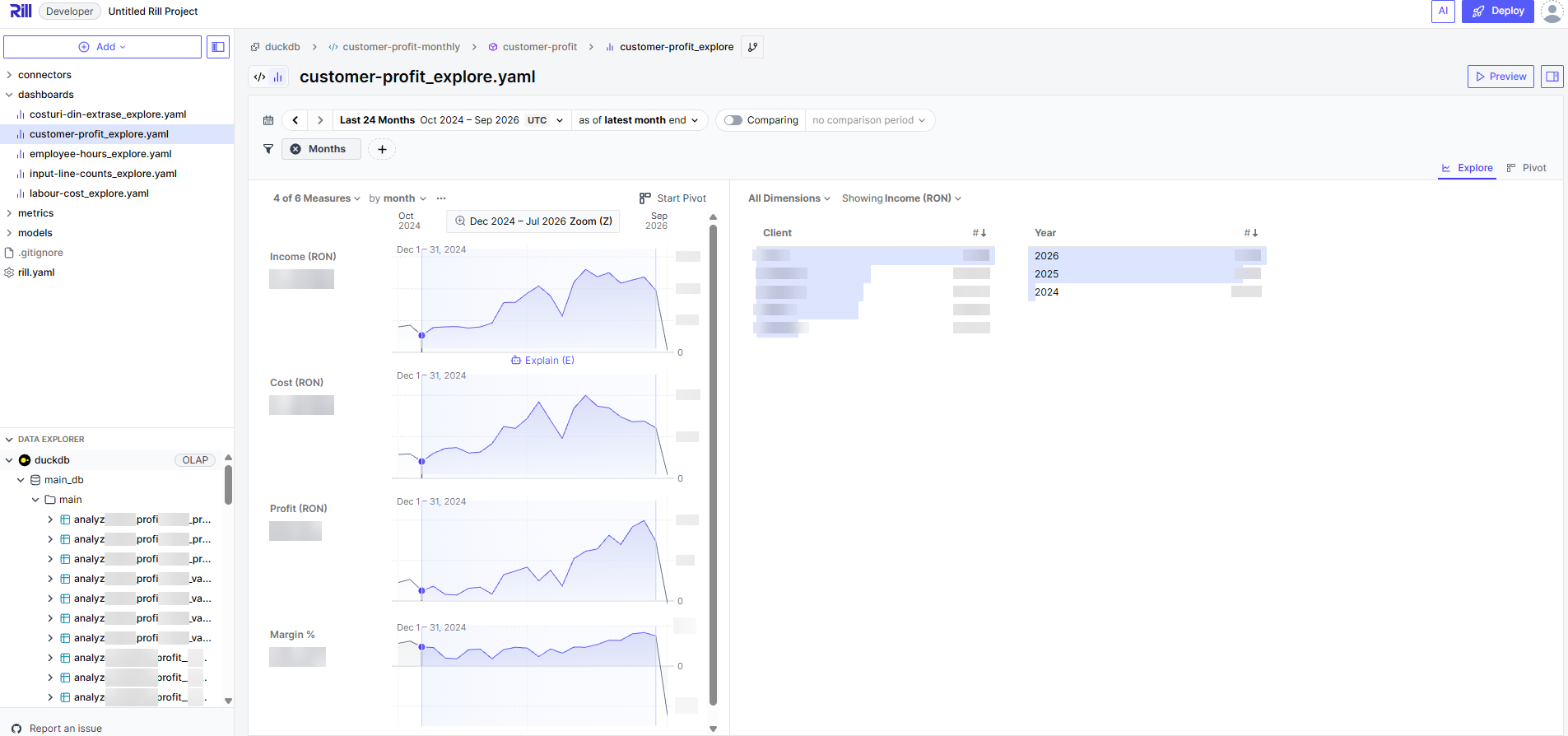The height and width of the screenshot is (736, 1568).
Task: Click the filter funnel icon
Action: 268,149
